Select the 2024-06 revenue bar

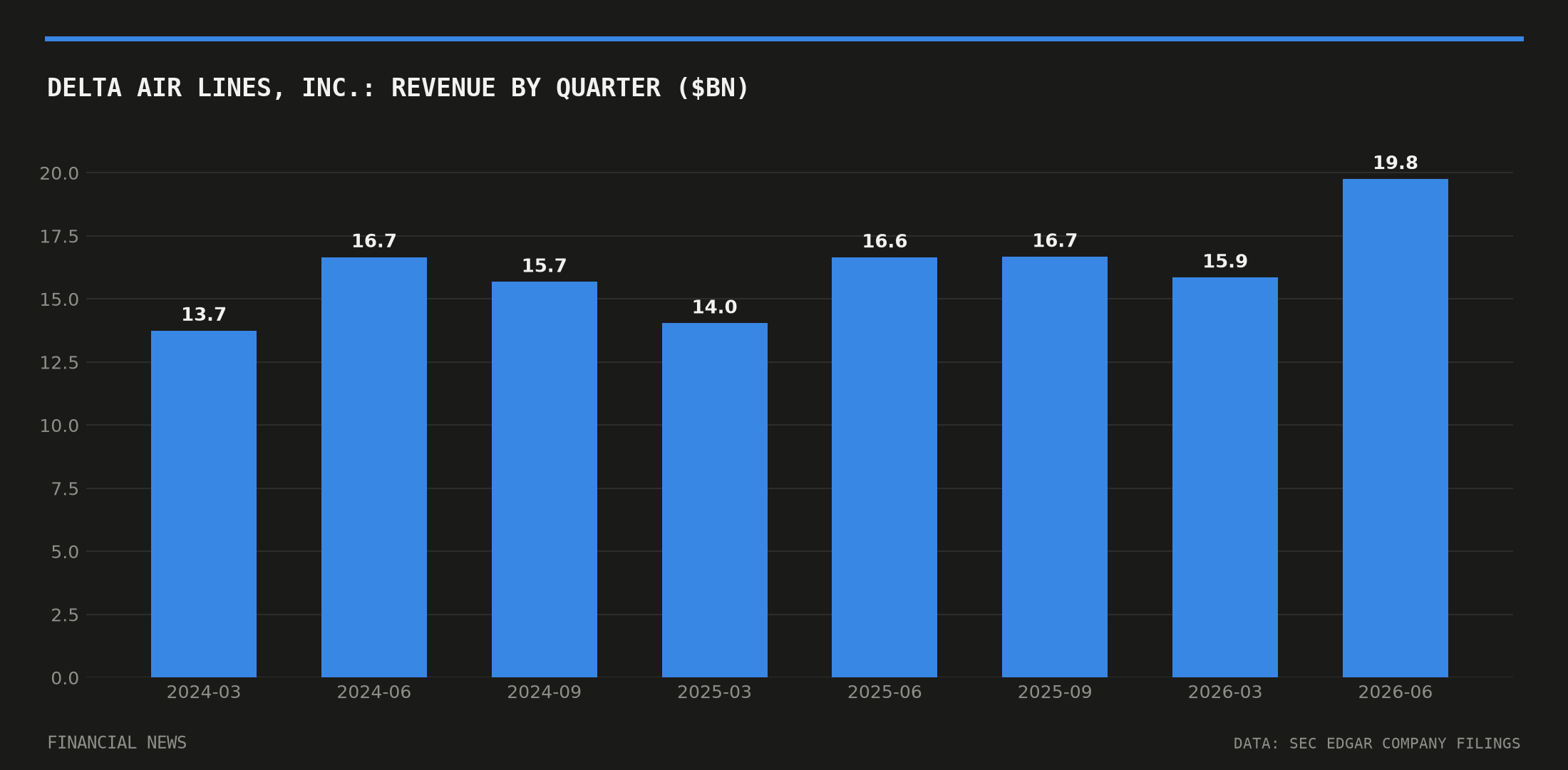click(x=374, y=467)
